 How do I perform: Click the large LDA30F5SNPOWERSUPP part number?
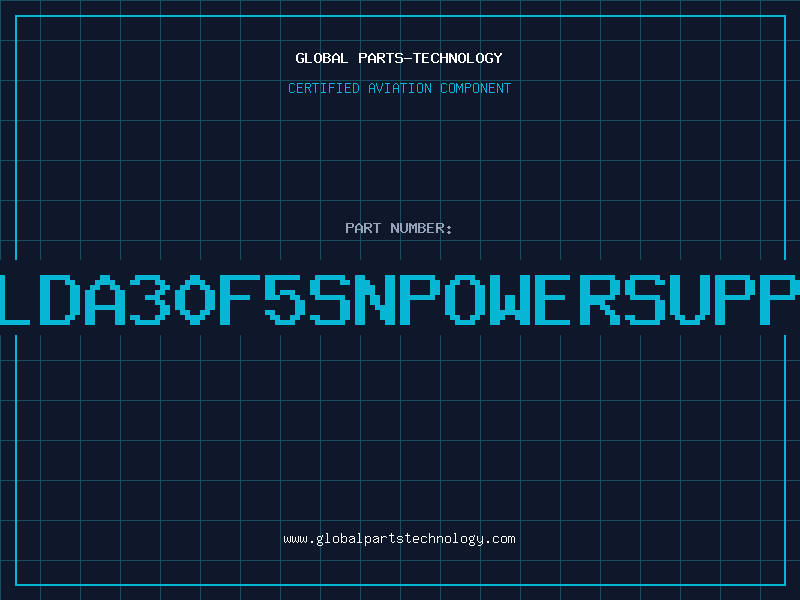pos(400,299)
